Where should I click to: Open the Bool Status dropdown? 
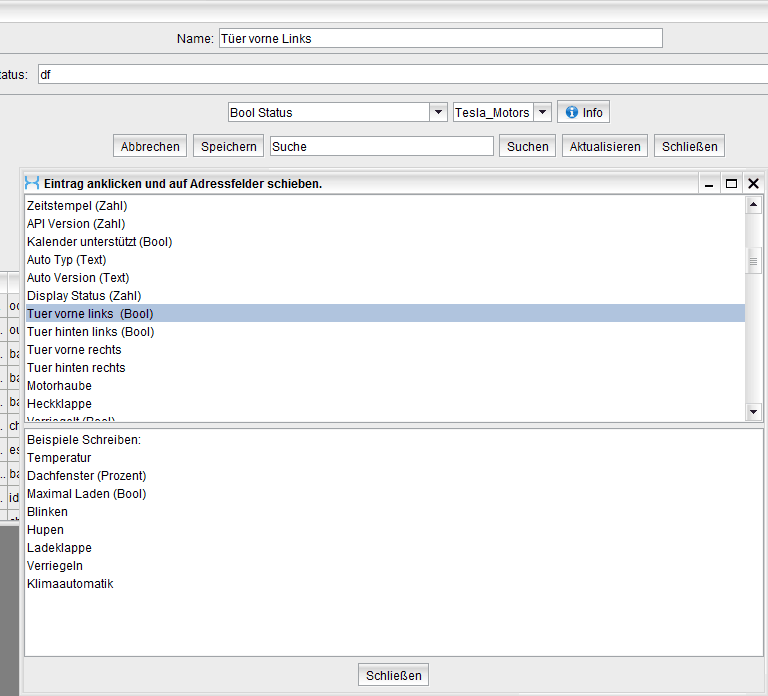tap(438, 112)
